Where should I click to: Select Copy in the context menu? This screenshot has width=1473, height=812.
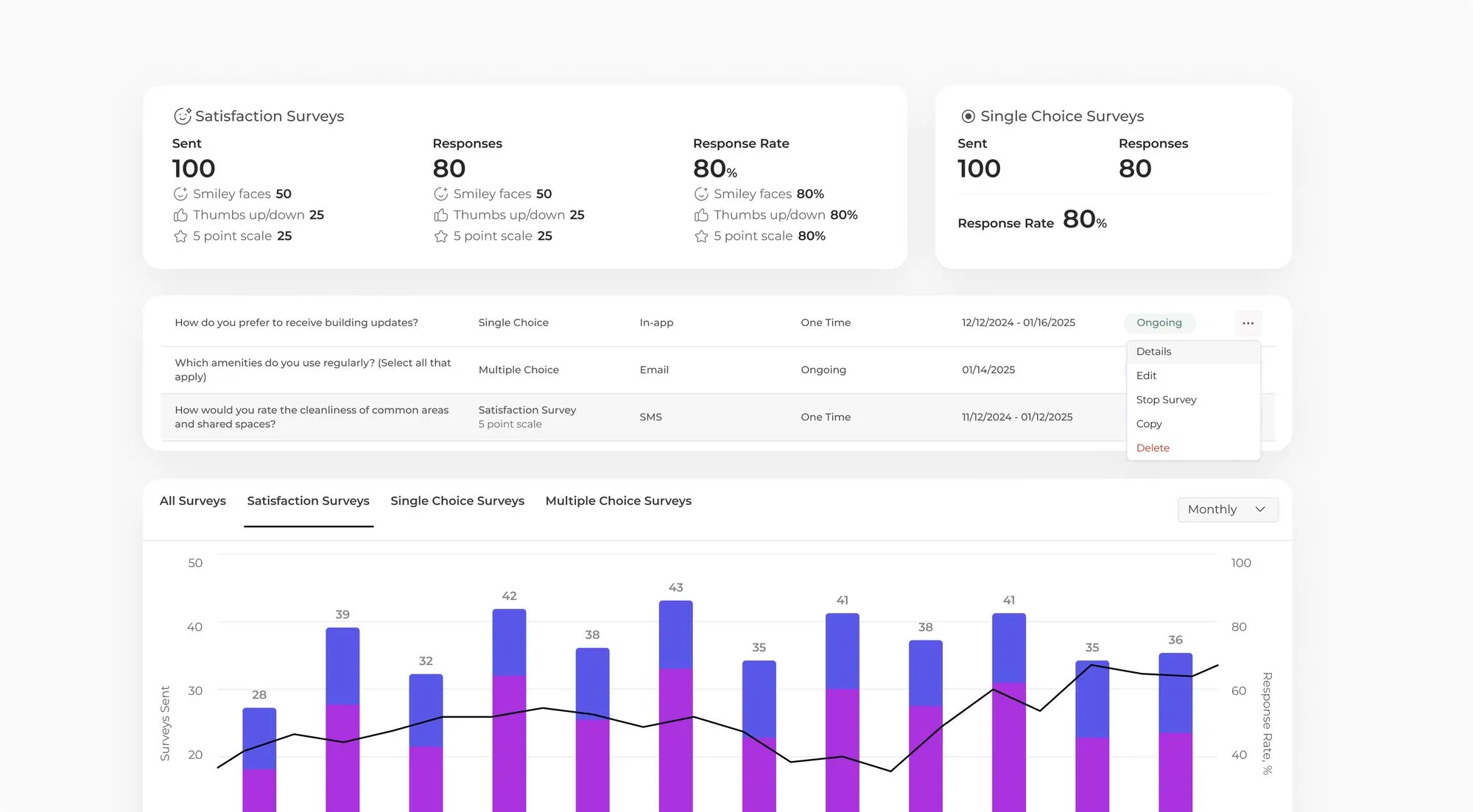(x=1193, y=424)
